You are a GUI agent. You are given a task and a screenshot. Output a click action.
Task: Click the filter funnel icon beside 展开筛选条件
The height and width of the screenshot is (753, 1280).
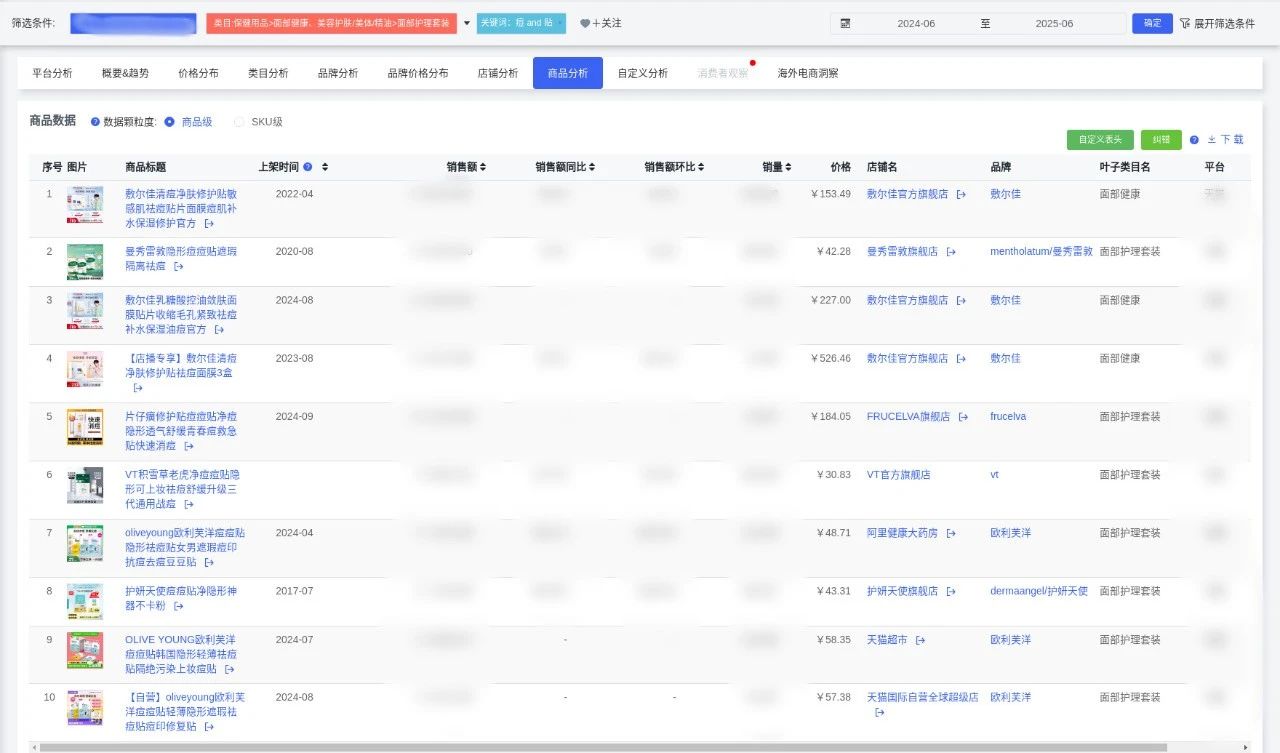pyautogui.click(x=1185, y=23)
